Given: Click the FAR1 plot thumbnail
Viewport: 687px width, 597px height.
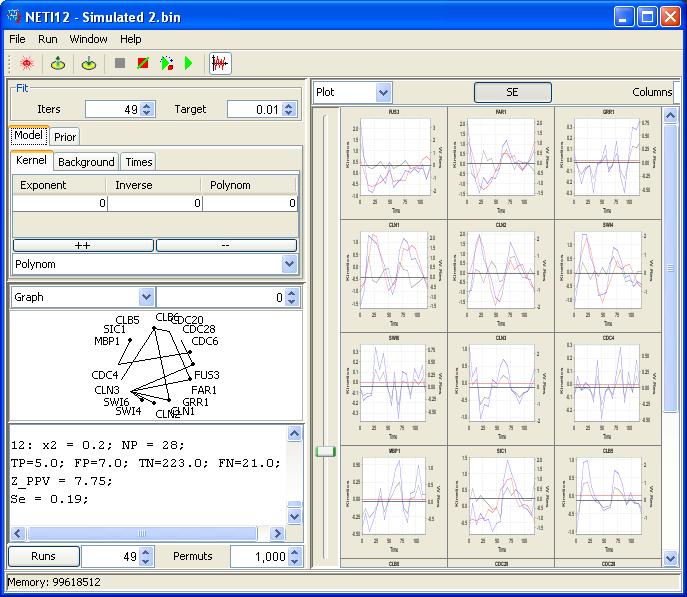Looking at the screenshot, I should pyautogui.click(x=501, y=162).
